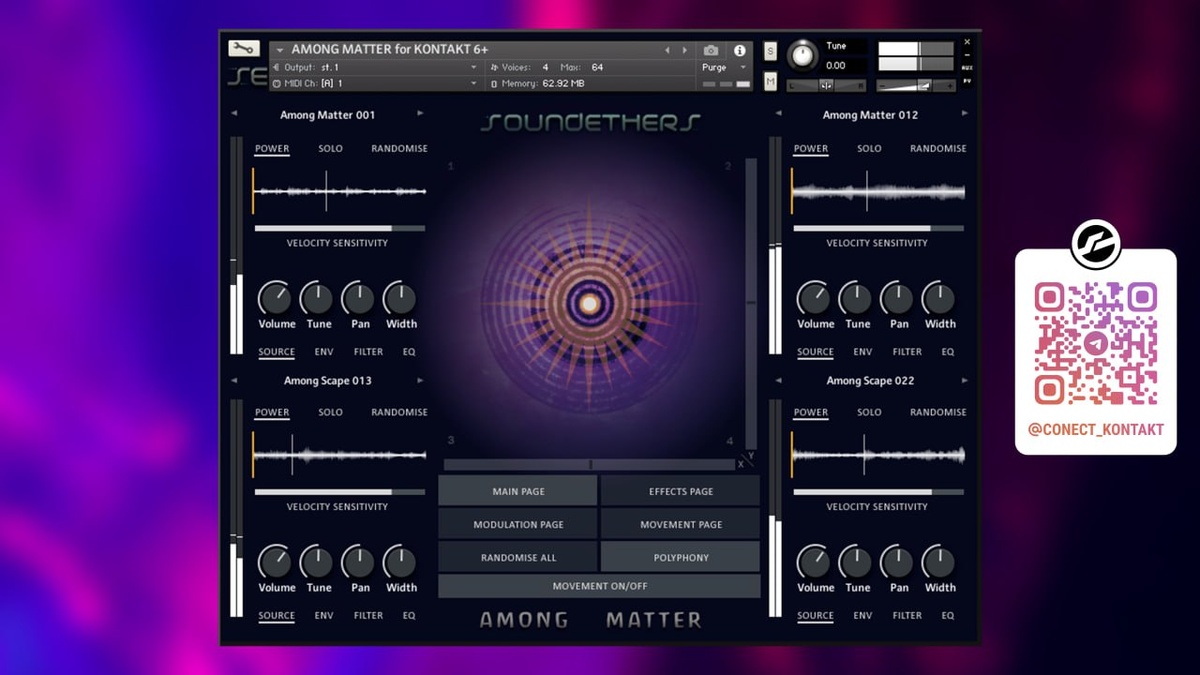Image resolution: width=1200 pixels, height=675 pixels.
Task: Toggle SOLO for Among Matter 001
Action: click(330, 148)
